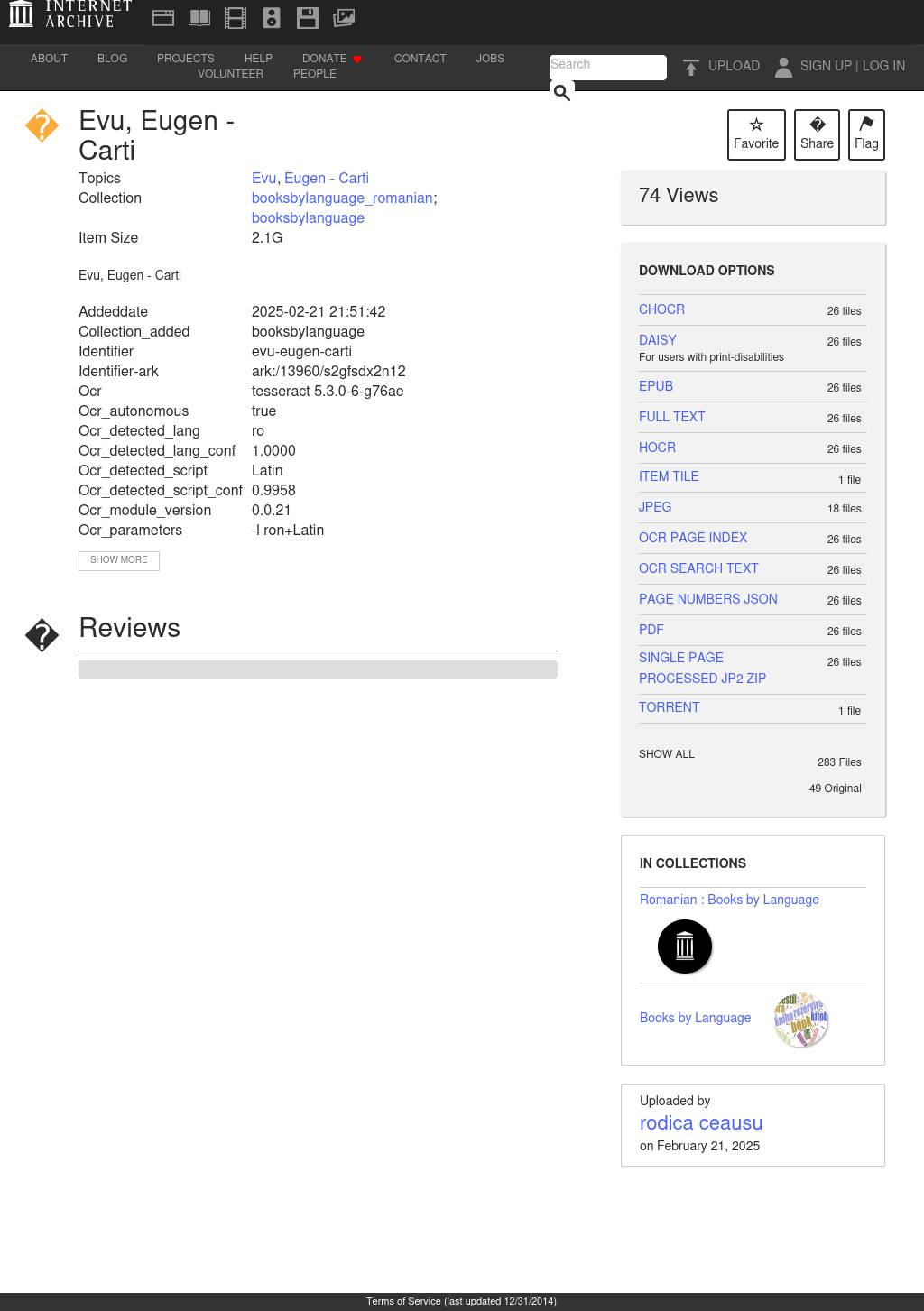
Task: Open the Images icon in header
Action: point(344,18)
